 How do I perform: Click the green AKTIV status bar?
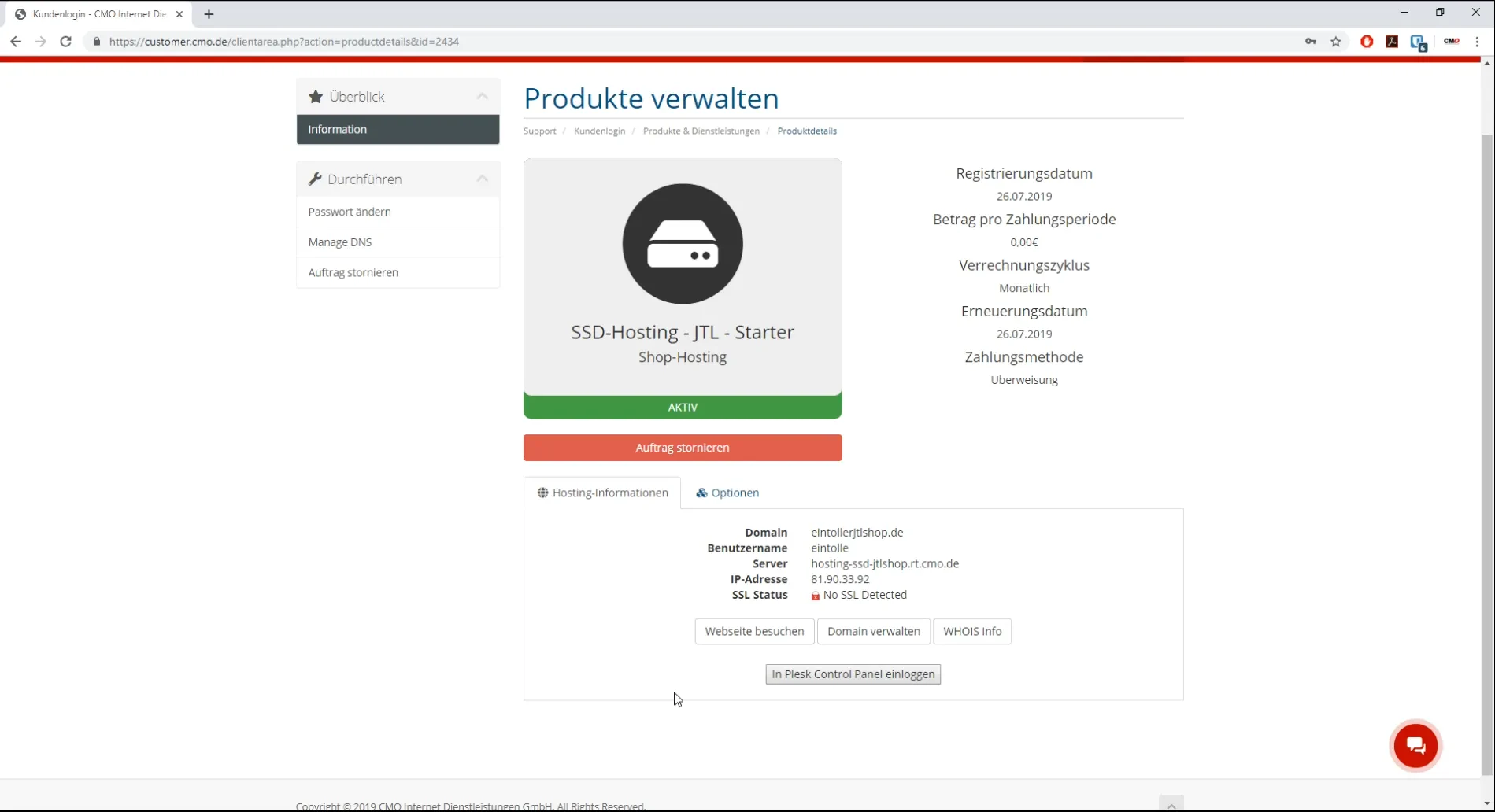point(683,407)
